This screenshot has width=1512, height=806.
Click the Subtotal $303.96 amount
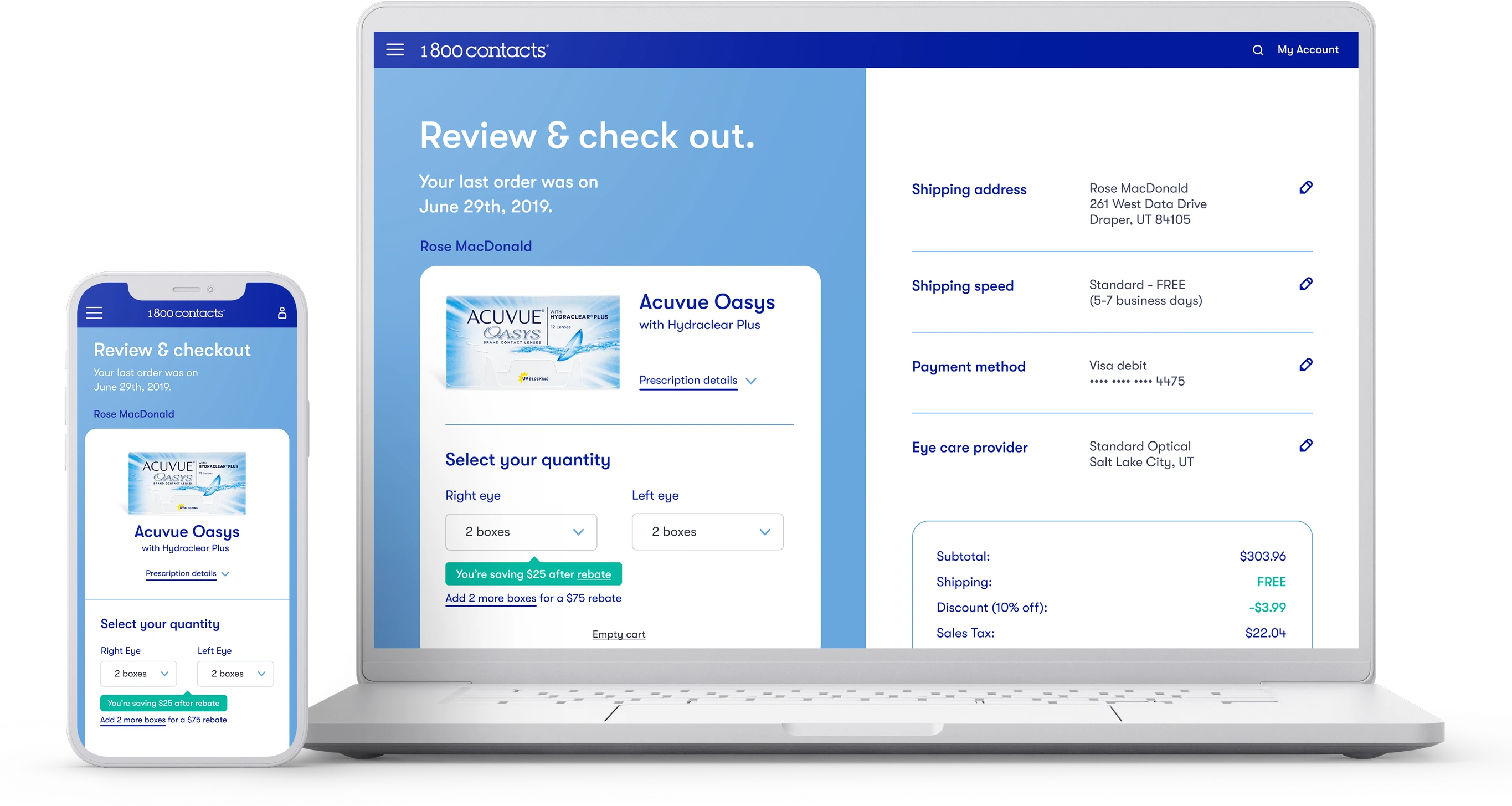pos(1263,556)
